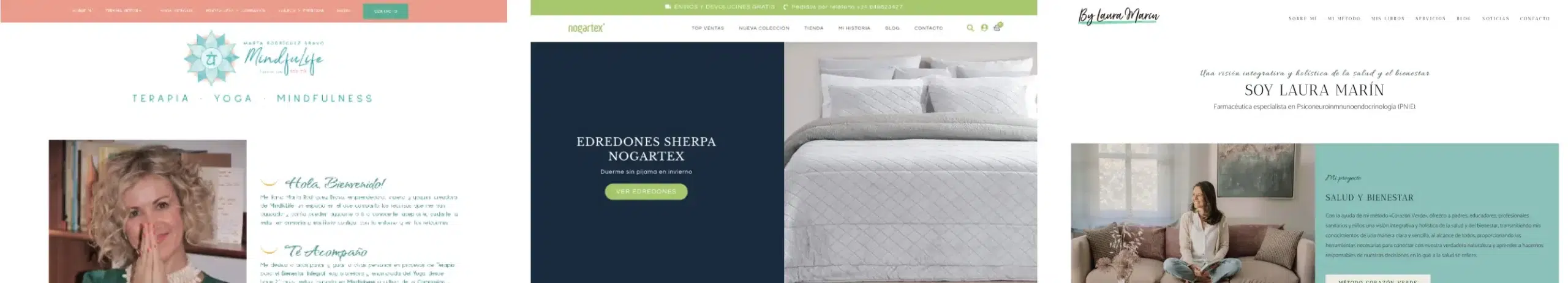Open the TOP VENTAS menu item
Image resolution: width=1568 pixels, height=283 pixels.
pos(707,28)
